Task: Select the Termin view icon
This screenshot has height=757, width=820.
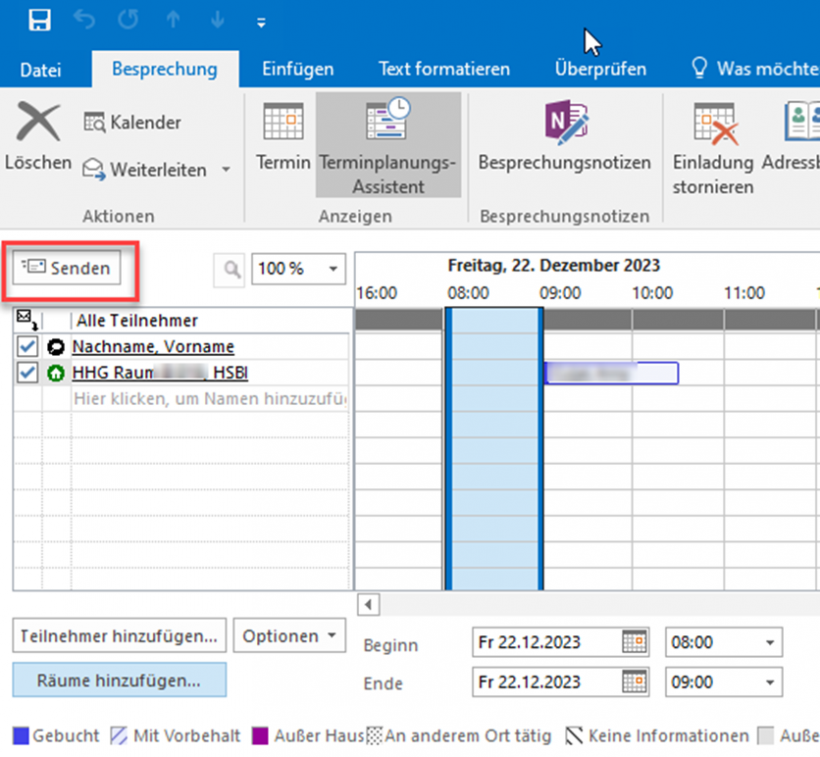Action: click(x=283, y=123)
